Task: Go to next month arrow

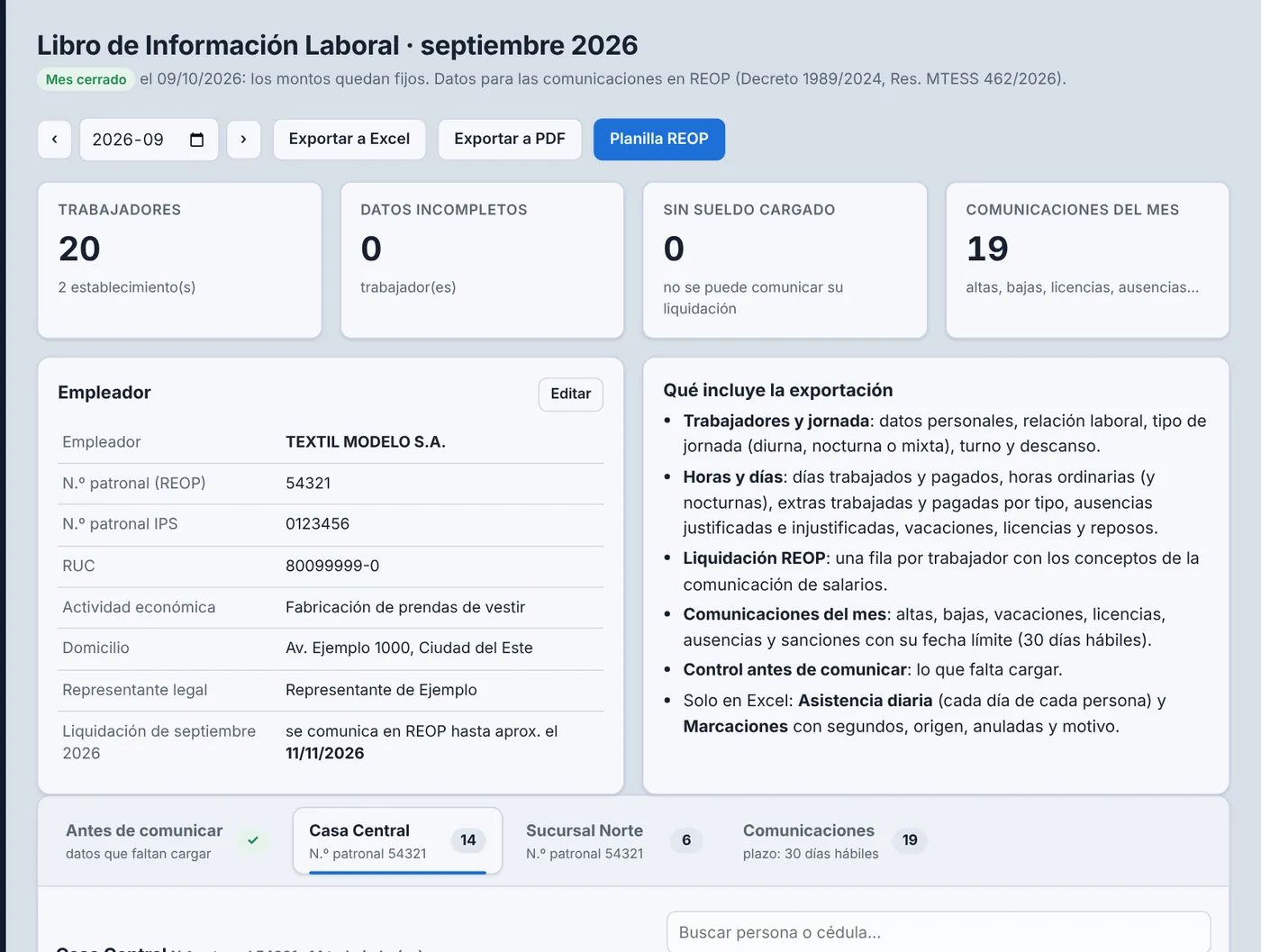Action: [x=243, y=140]
